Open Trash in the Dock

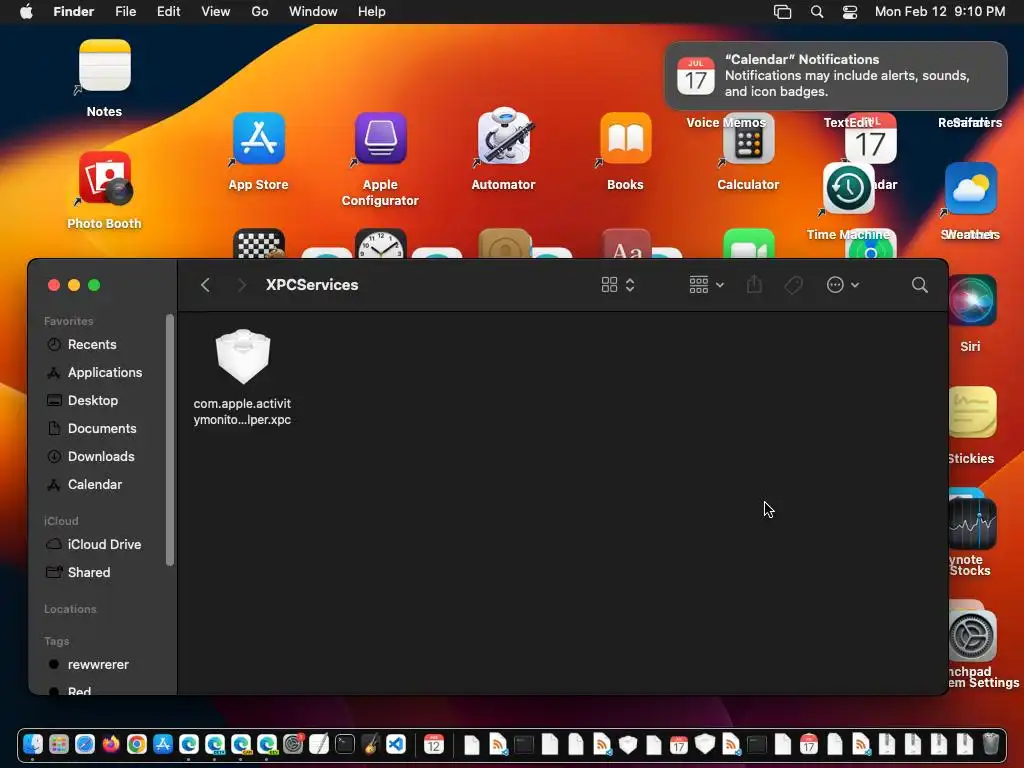[x=991, y=744]
